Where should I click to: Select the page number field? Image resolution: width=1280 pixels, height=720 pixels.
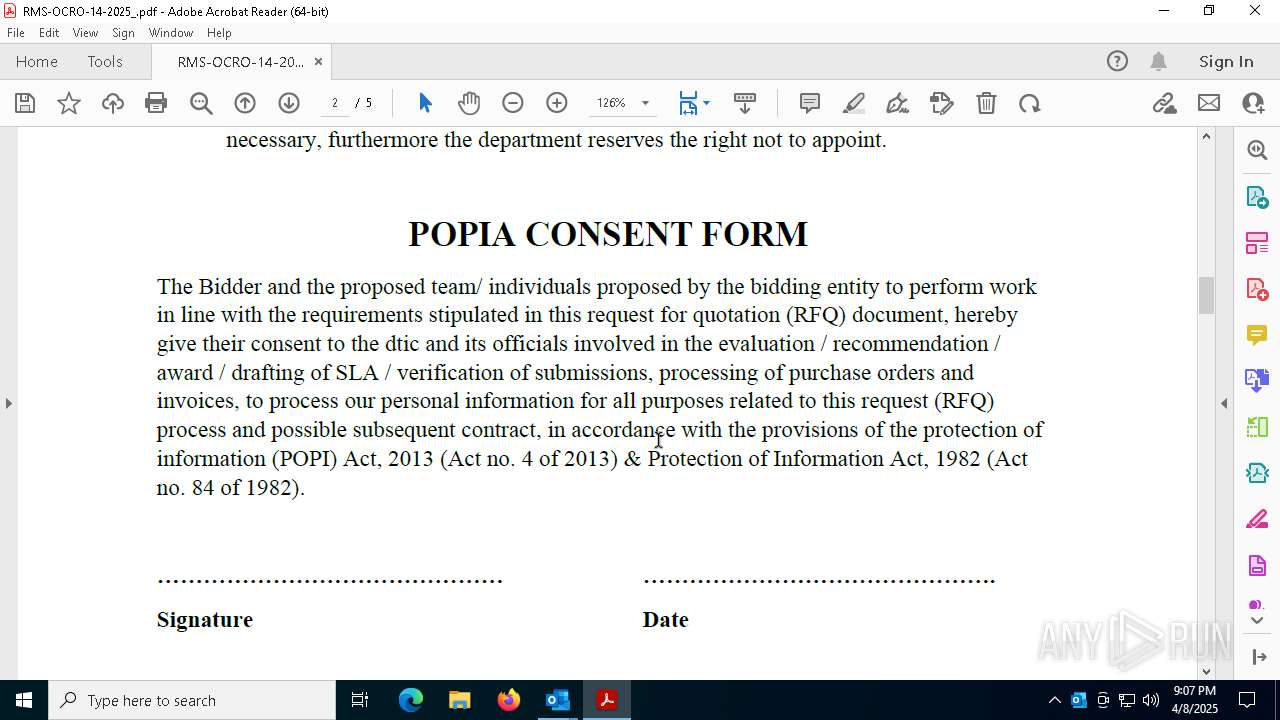click(x=335, y=103)
